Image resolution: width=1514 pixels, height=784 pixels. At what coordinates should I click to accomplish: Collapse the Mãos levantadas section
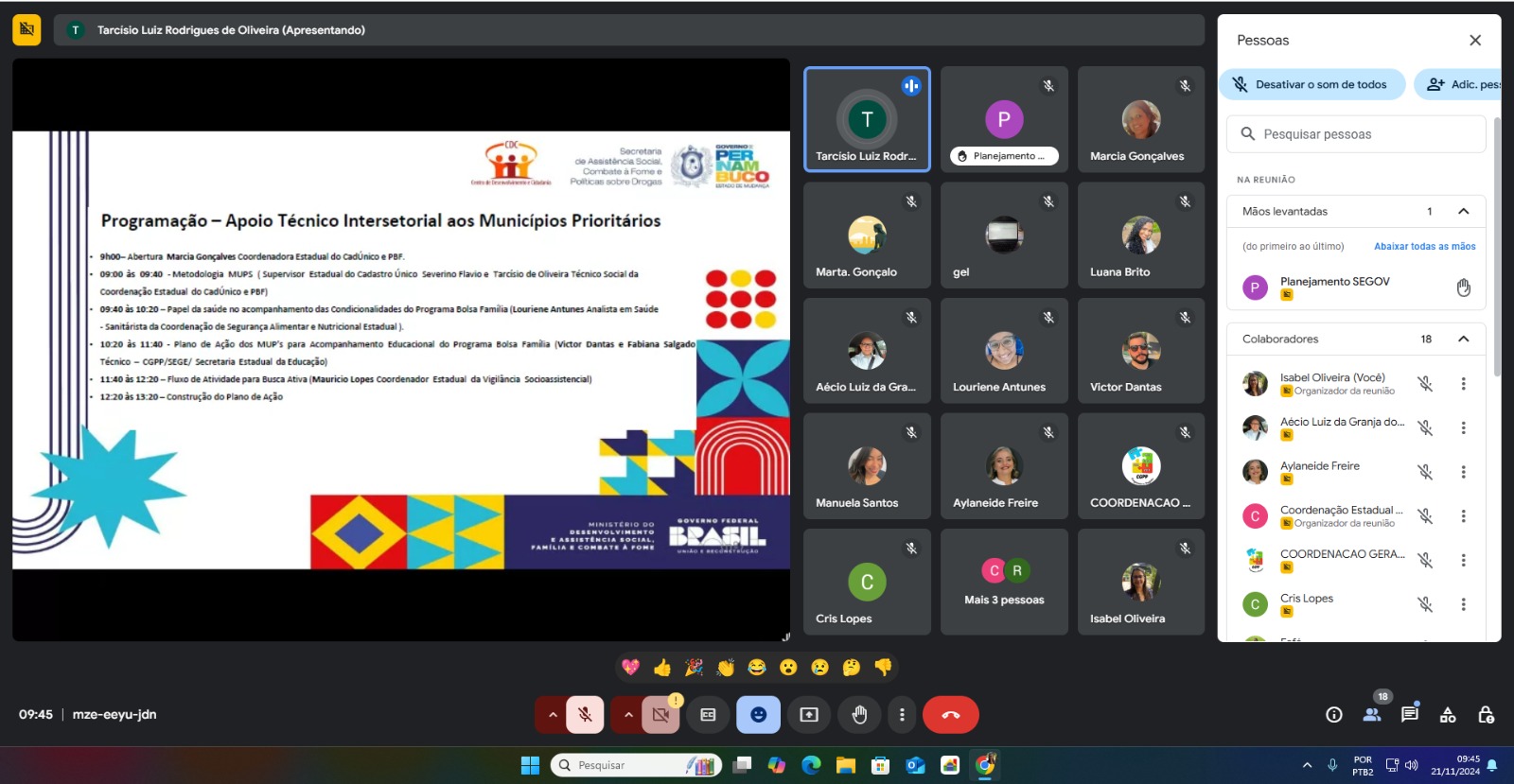coord(1463,211)
